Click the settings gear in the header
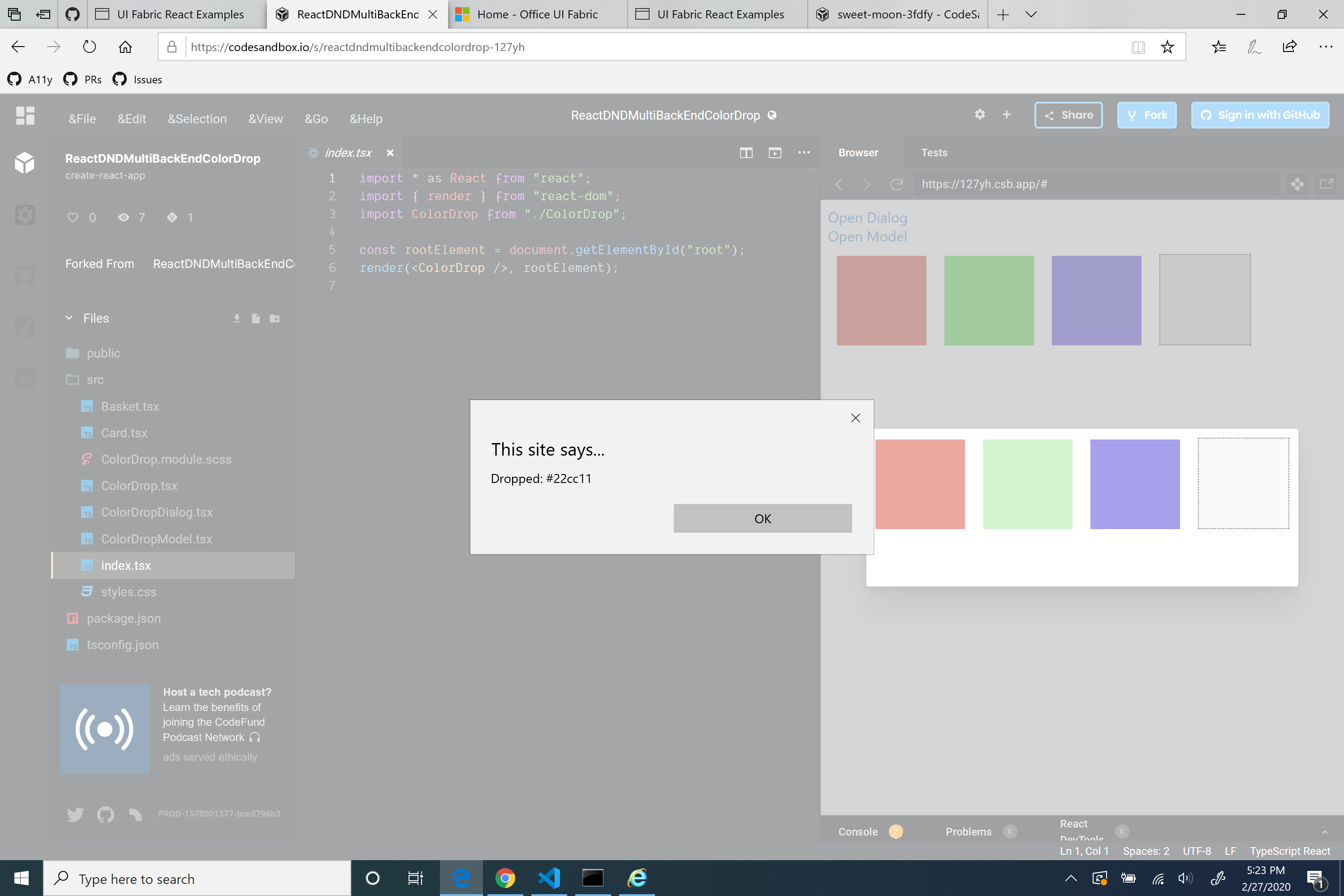1344x896 pixels. tap(979, 115)
